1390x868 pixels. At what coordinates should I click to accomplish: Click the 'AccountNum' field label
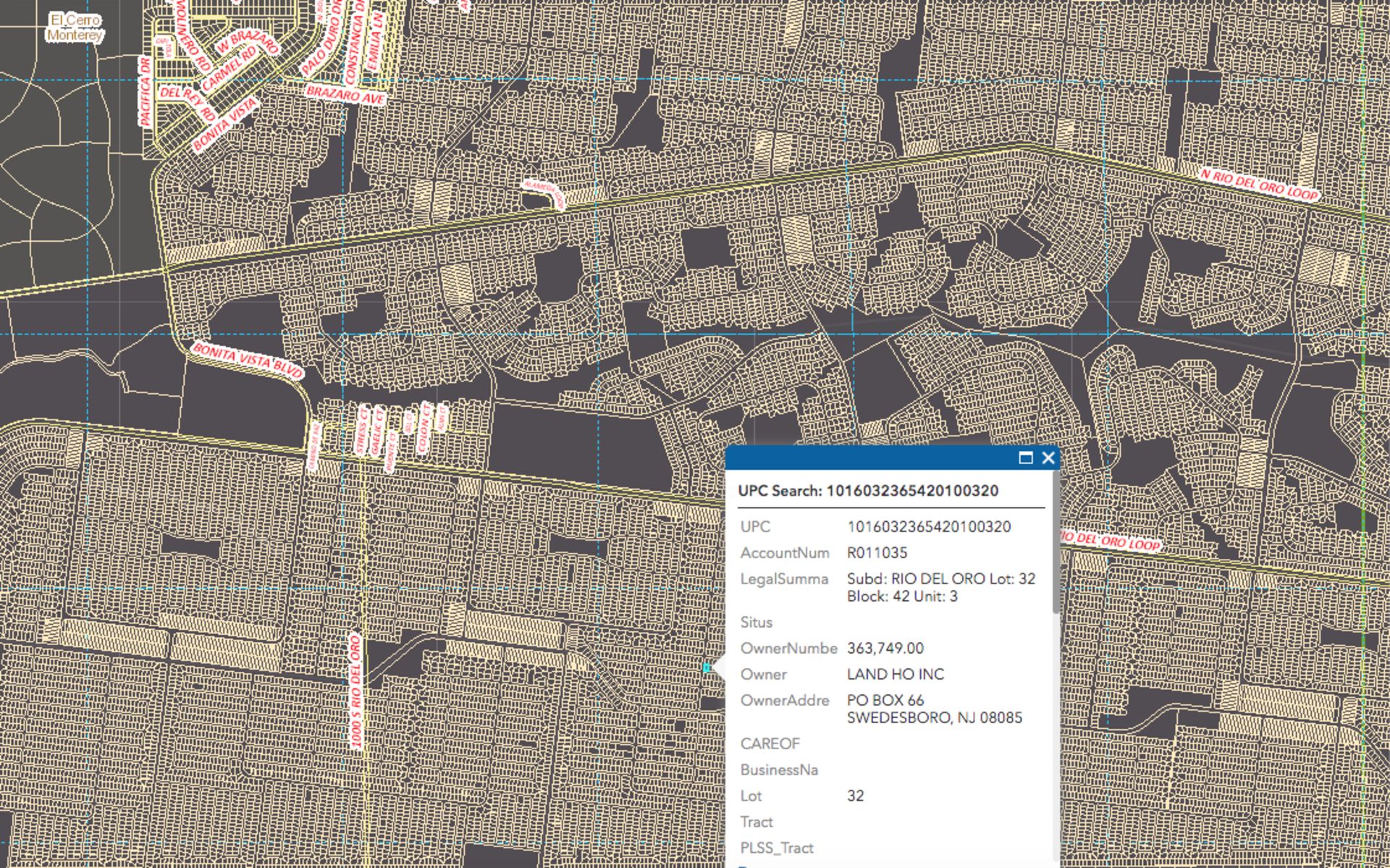pos(785,553)
